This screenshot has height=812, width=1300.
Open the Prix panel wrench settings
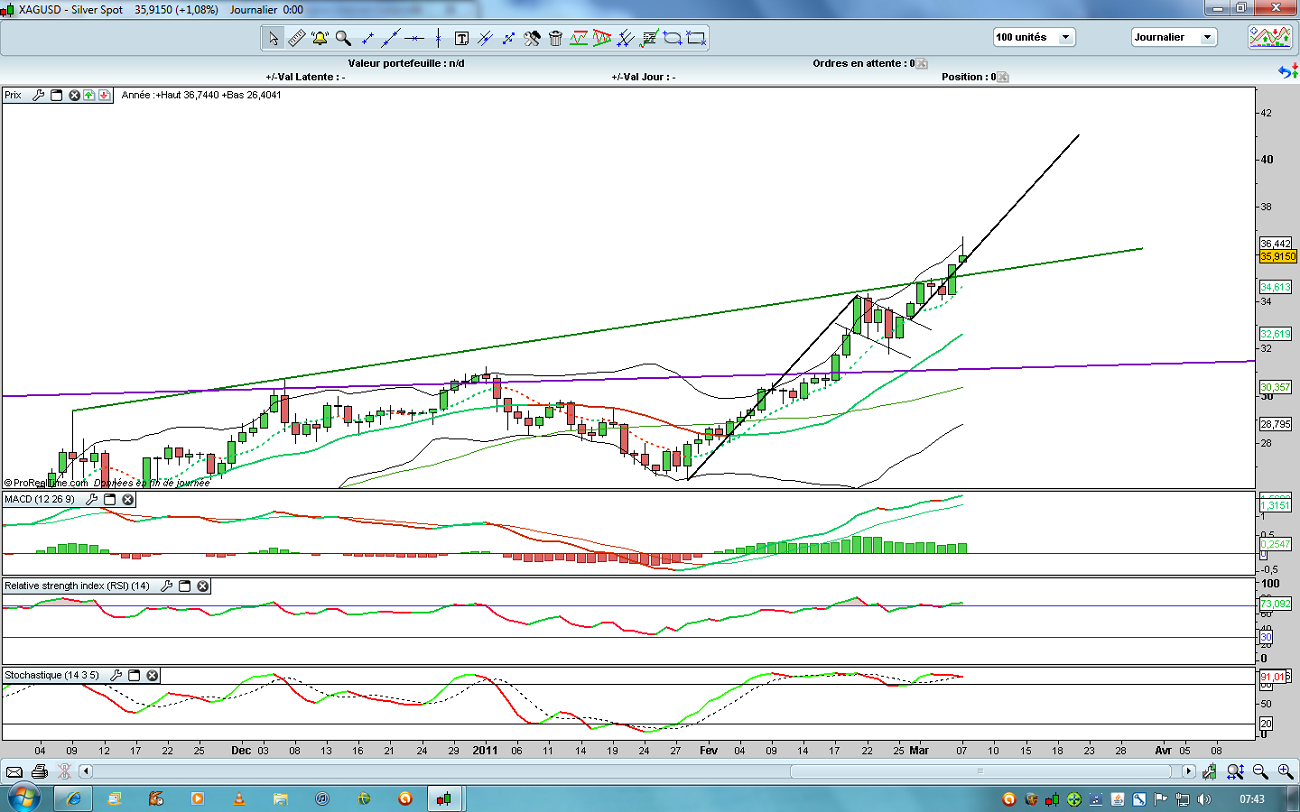[x=39, y=95]
